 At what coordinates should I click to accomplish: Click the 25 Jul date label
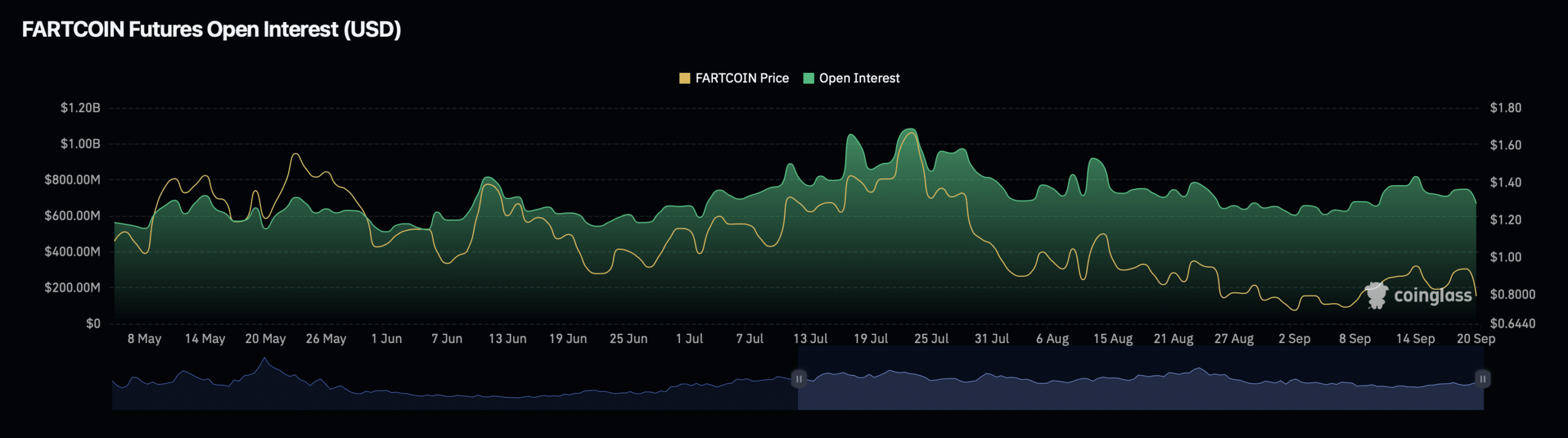tap(932, 339)
